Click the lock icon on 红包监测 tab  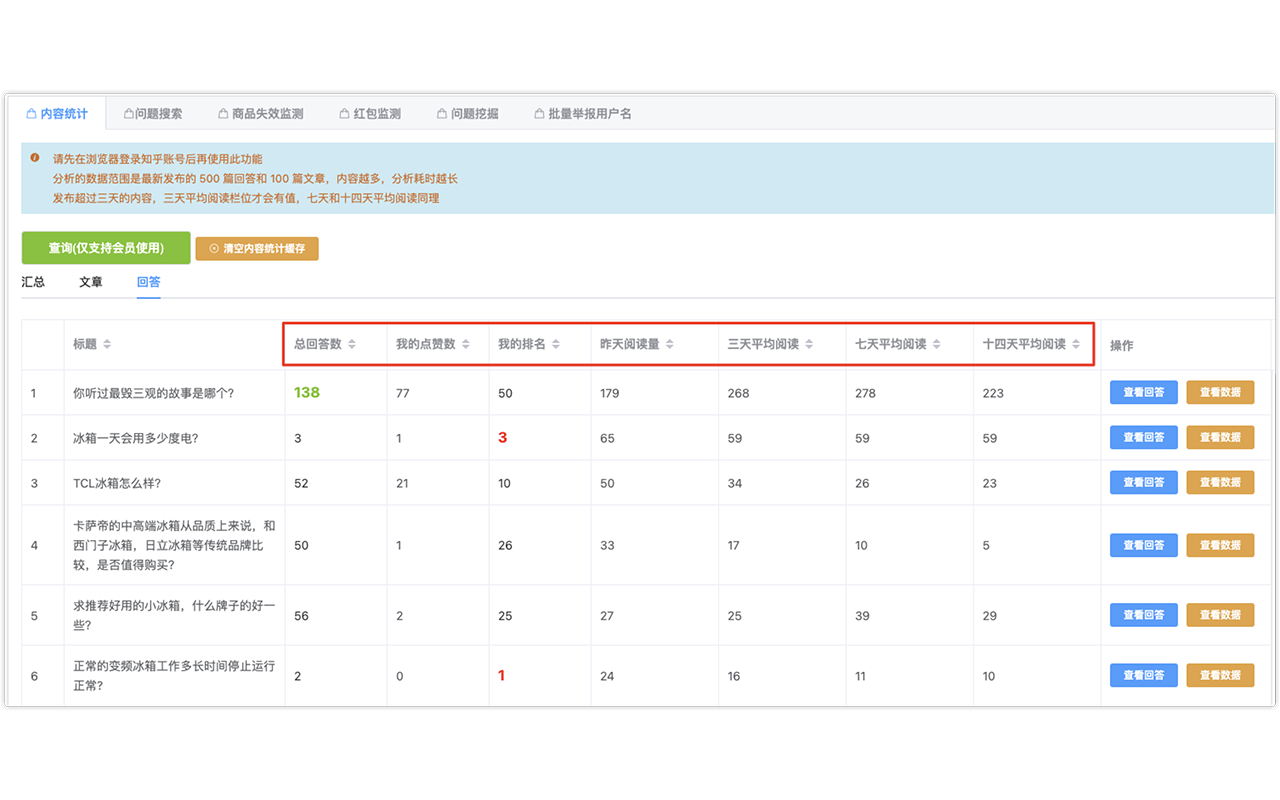click(x=344, y=114)
